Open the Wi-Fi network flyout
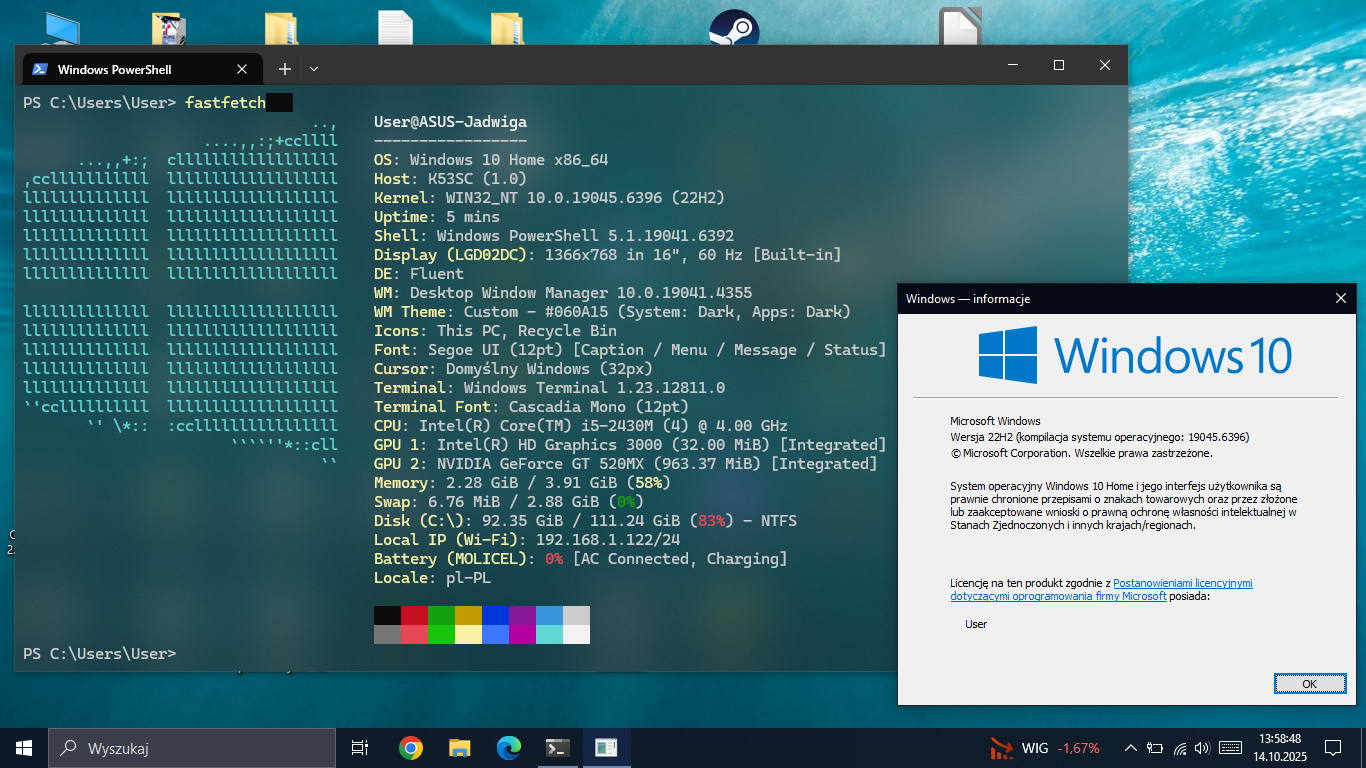This screenshot has height=768, width=1366. pos(1179,748)
